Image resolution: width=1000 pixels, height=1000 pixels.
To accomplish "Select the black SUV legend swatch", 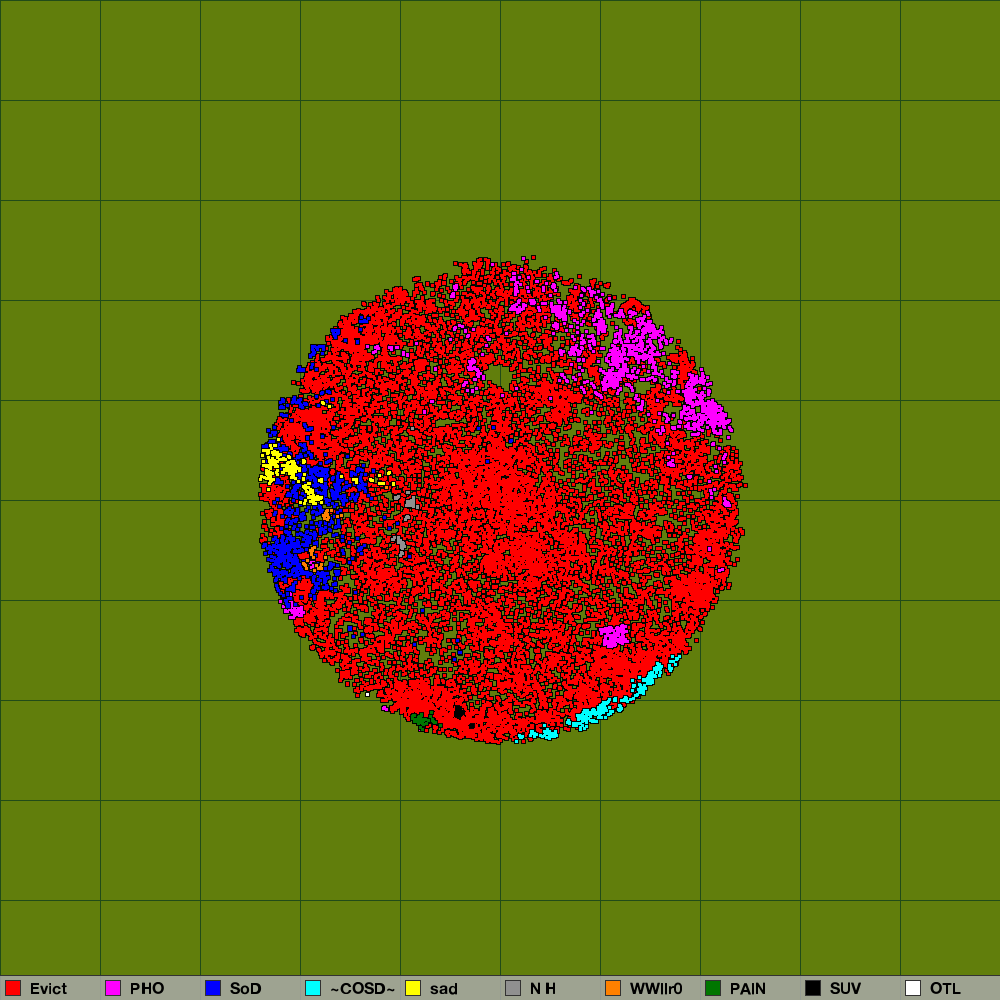I will point(813,988).
